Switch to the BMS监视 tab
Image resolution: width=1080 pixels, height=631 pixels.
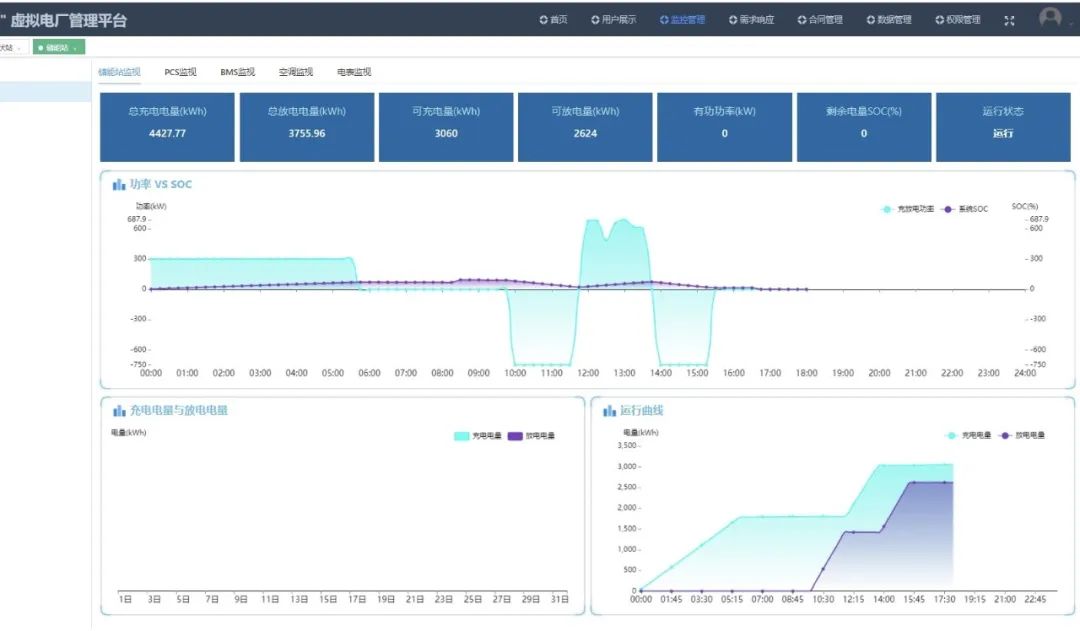tap(237, 72)
